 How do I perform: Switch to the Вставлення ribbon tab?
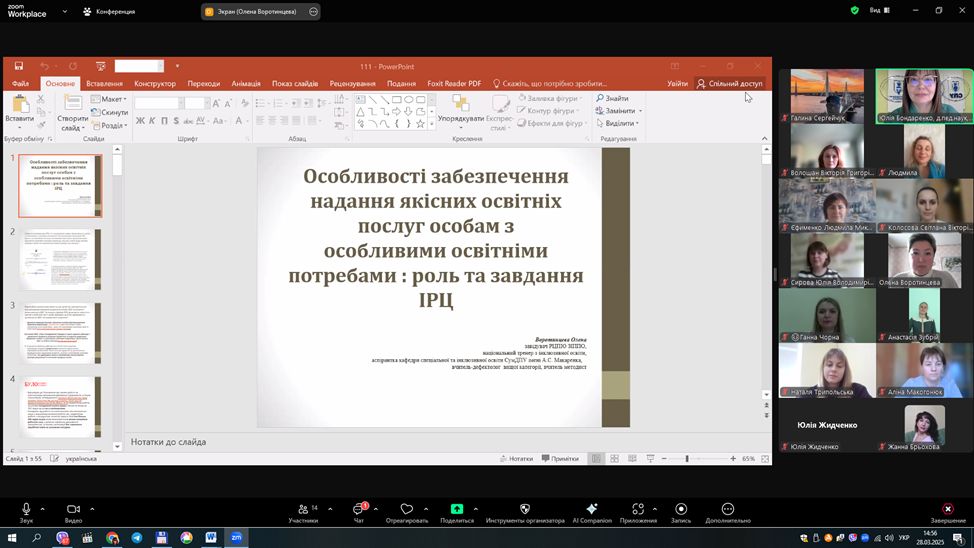pyautogui.click(x=104, y=84)
